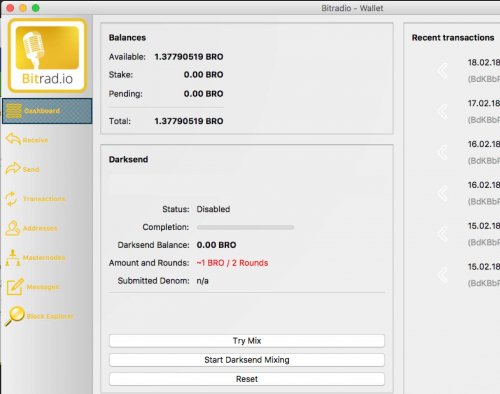Select the Available balance 1.37790519 BRO
Image resolution: width=500 pixels, height=394 pixels.
tap(189, 57)
